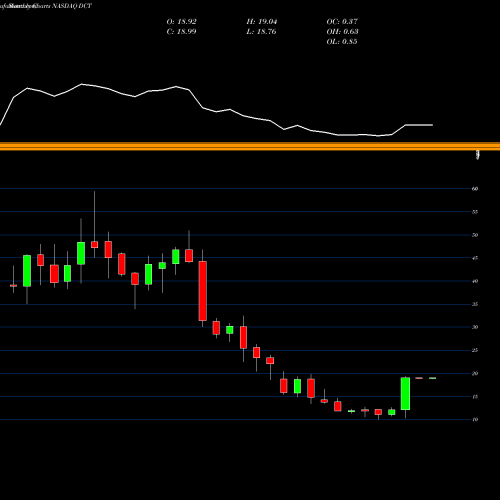Click the large green candle rising from 12 to 19
Viewport: 500px width, 500px height.
(405, 394)
